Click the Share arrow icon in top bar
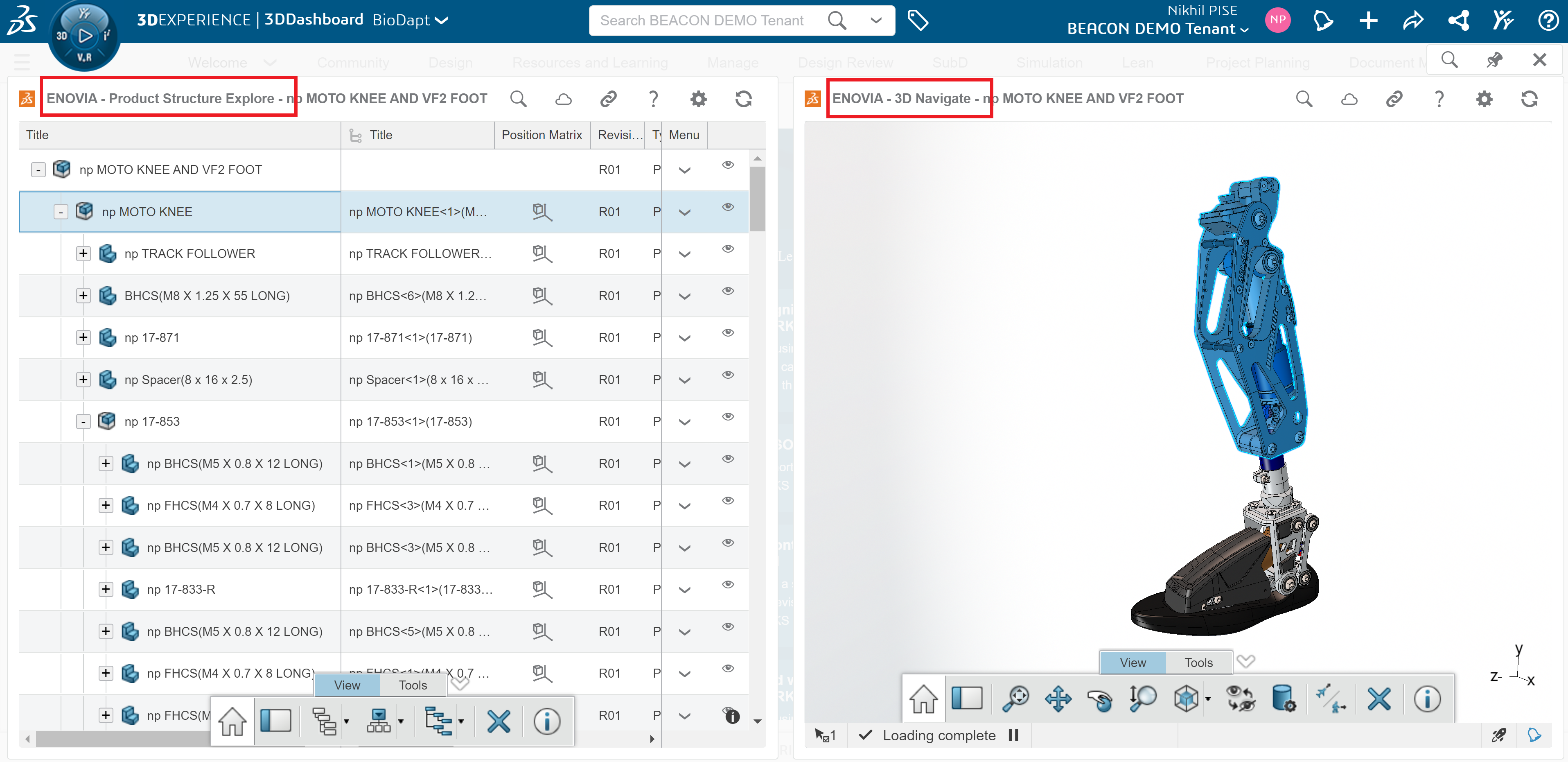The image size is (1568, 762). coord(1413,21)
